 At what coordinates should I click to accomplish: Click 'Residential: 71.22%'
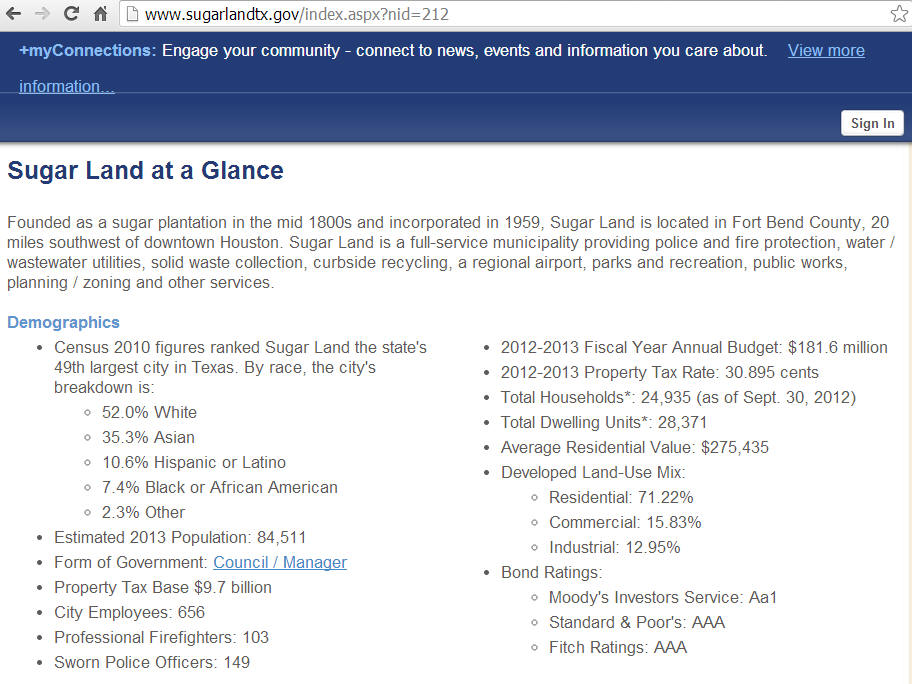[x=621, y=498]
